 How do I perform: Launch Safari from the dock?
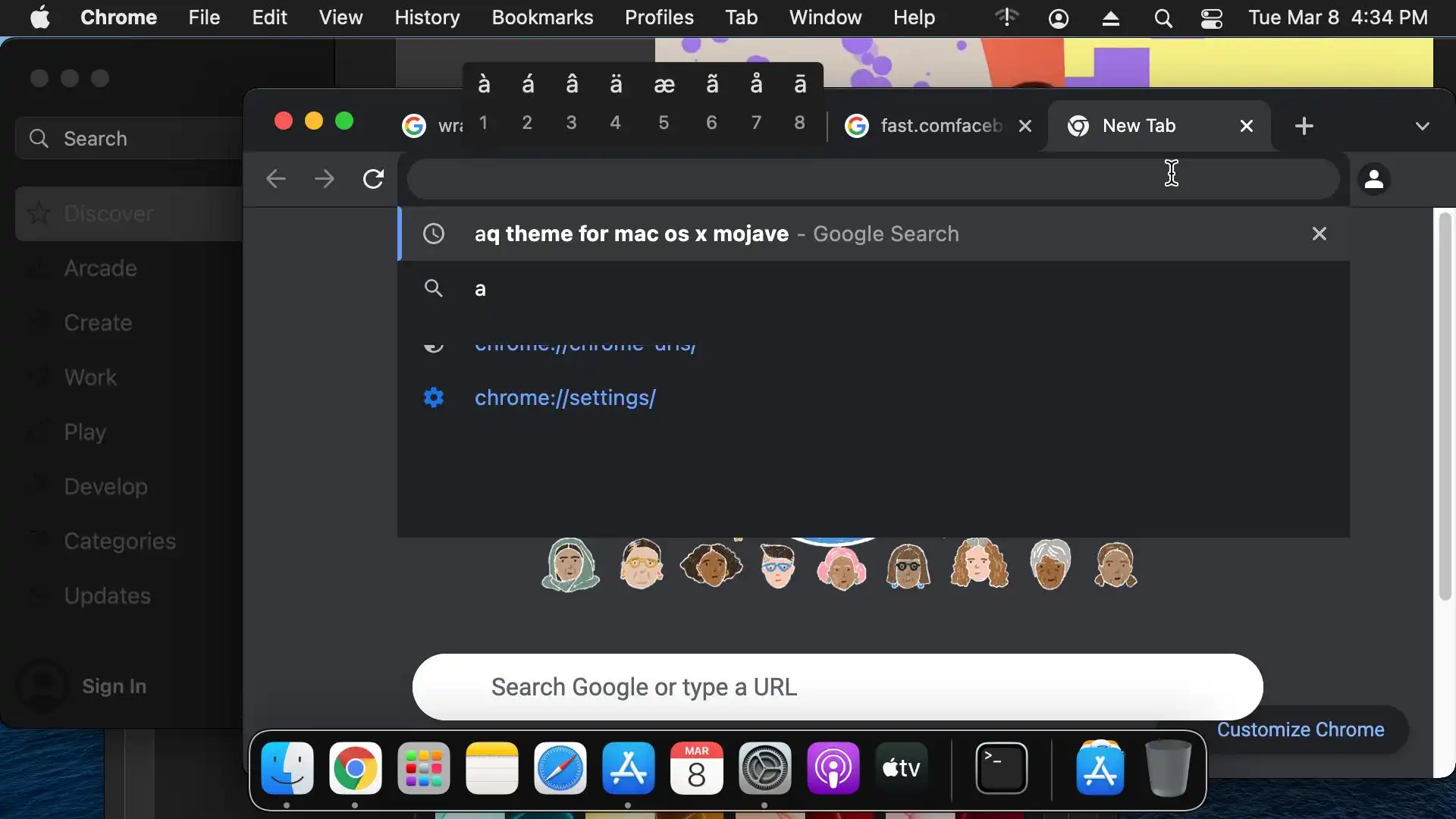pos(560,768)
